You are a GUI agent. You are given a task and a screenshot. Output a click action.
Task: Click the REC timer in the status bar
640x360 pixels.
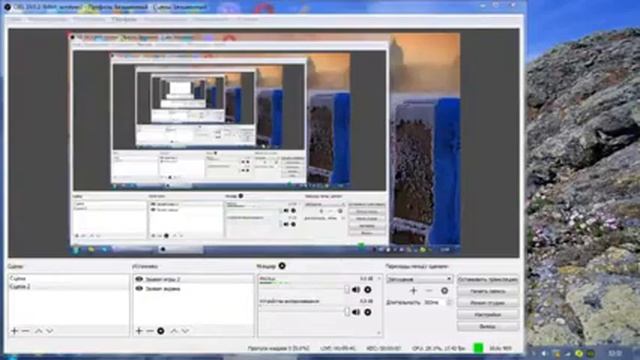(384, 349)
